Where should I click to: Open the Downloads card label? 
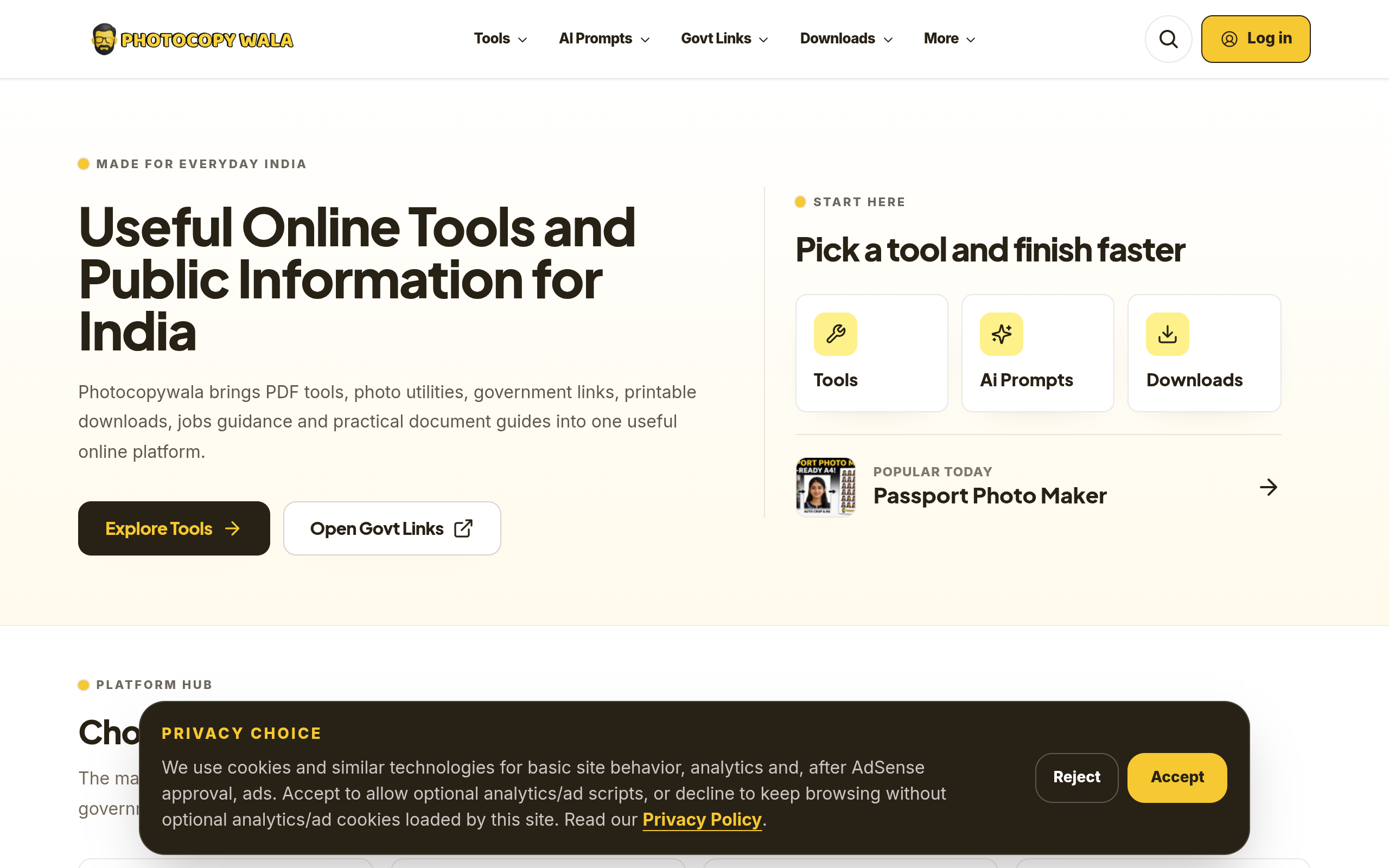pos(1194,380)
